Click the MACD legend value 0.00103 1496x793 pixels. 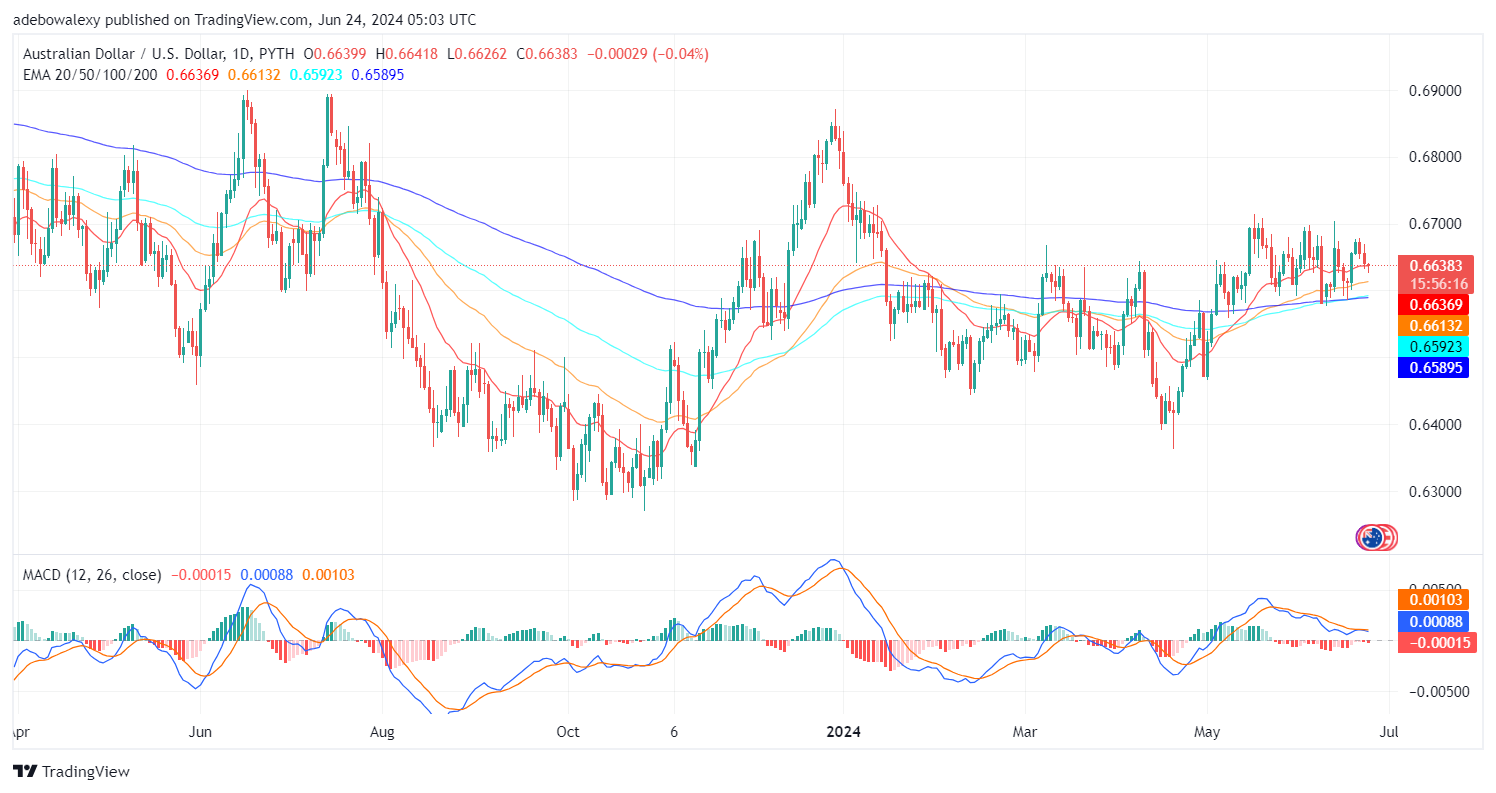327,575
